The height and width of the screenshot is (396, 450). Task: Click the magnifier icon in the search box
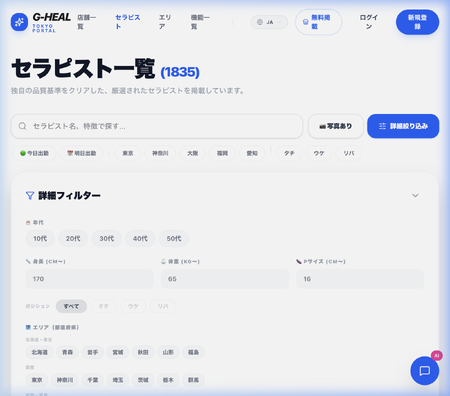22,126
